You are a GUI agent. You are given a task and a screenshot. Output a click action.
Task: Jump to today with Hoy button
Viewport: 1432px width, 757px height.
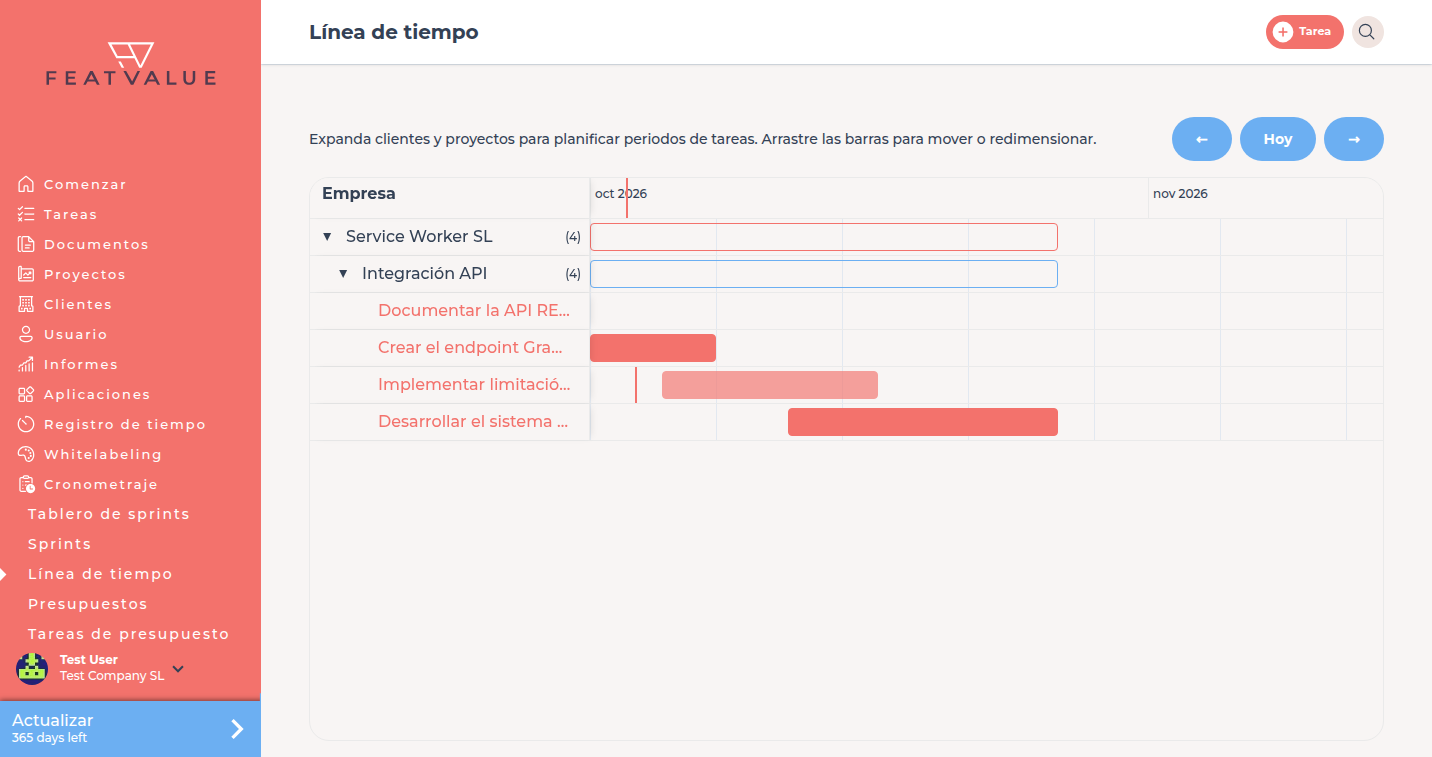[1278, 139]
